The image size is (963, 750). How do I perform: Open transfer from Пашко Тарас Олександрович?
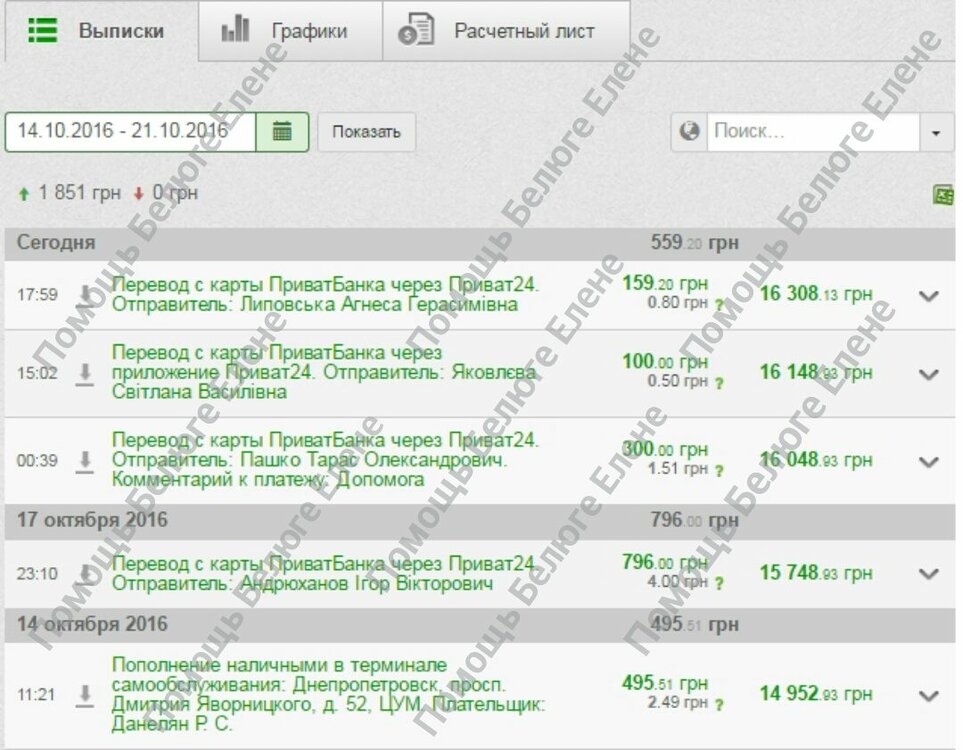(x=326, y=460)
